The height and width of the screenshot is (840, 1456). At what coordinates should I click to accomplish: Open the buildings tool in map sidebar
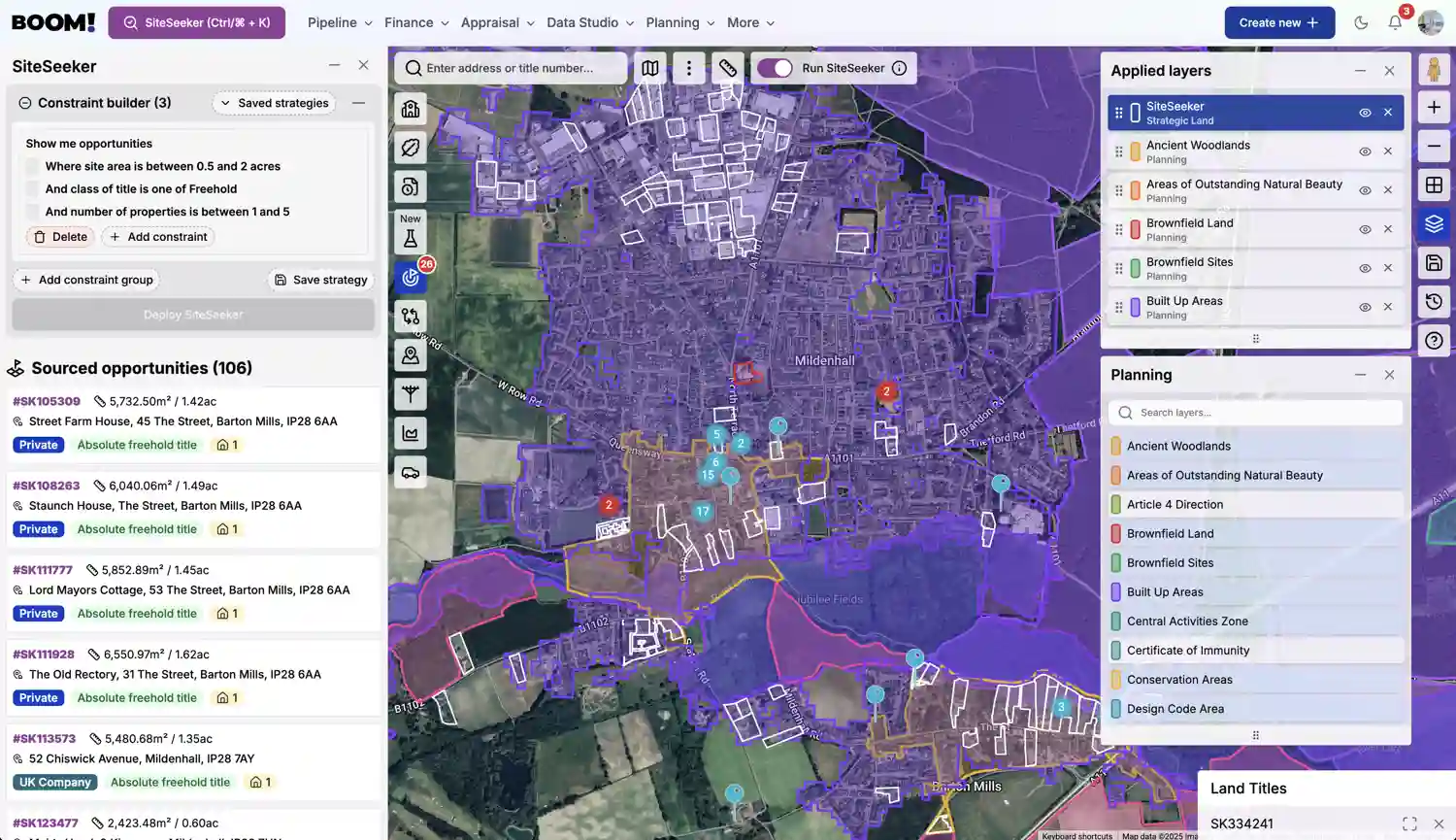pyautogui.click(x=411, y=109)
